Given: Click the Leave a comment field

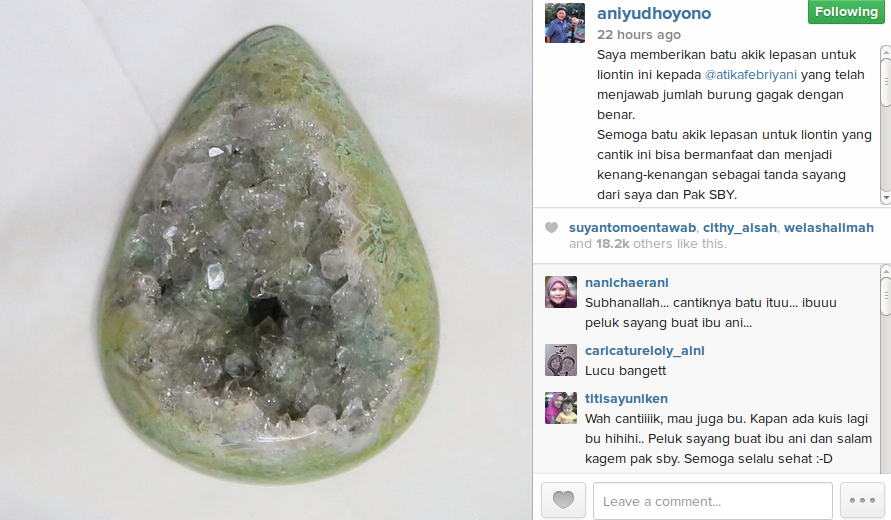Looking at the screenshot, I should point(713,501).
